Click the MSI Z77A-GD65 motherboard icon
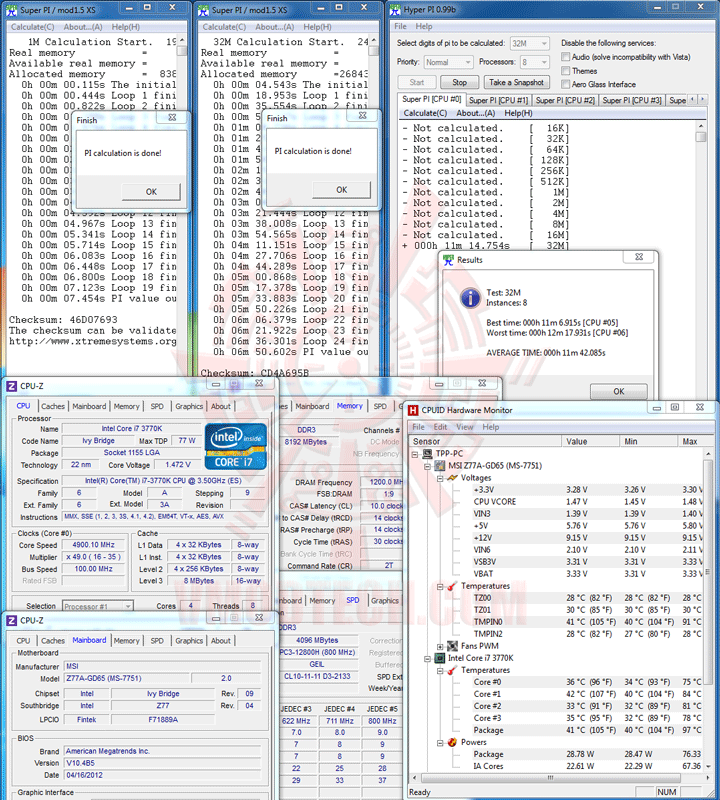Viewport: 720px width, 800px height. pos(439,466)
